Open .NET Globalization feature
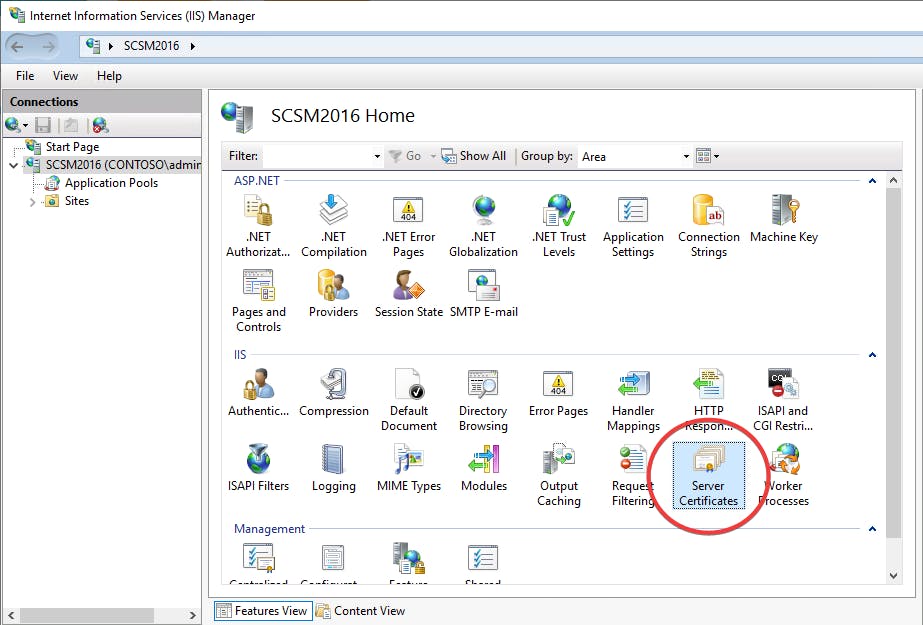Viewport: 923px width, 625px height. pyautogui.click(x=483, y=227)
